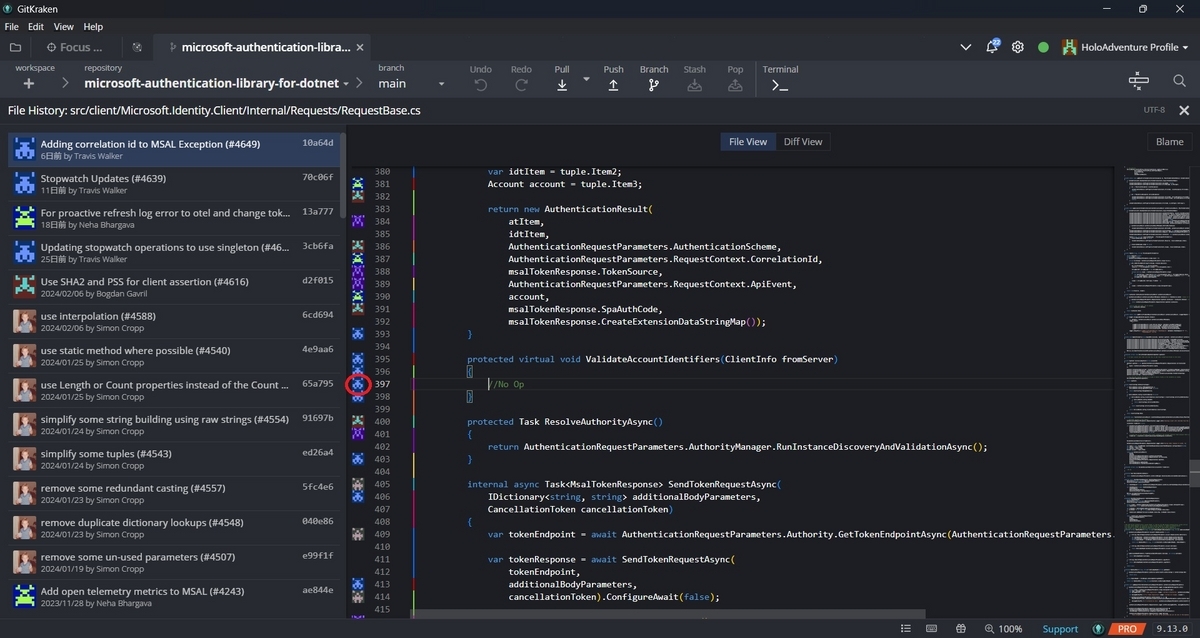Close the File History panel
Screen dimensions: 1200x638
tap(1184, 110)
